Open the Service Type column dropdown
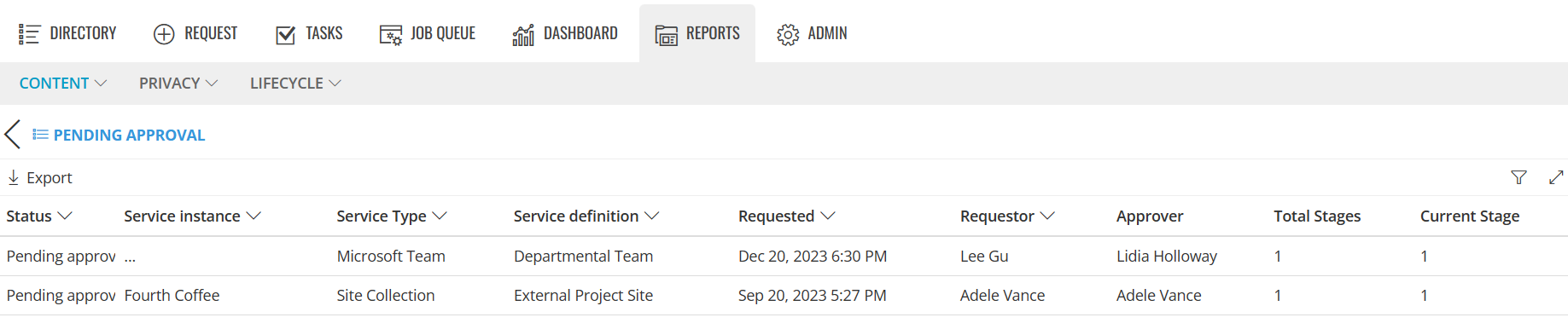The width and height of the screenshot is (1568, 329). click(x=440, y=216)
